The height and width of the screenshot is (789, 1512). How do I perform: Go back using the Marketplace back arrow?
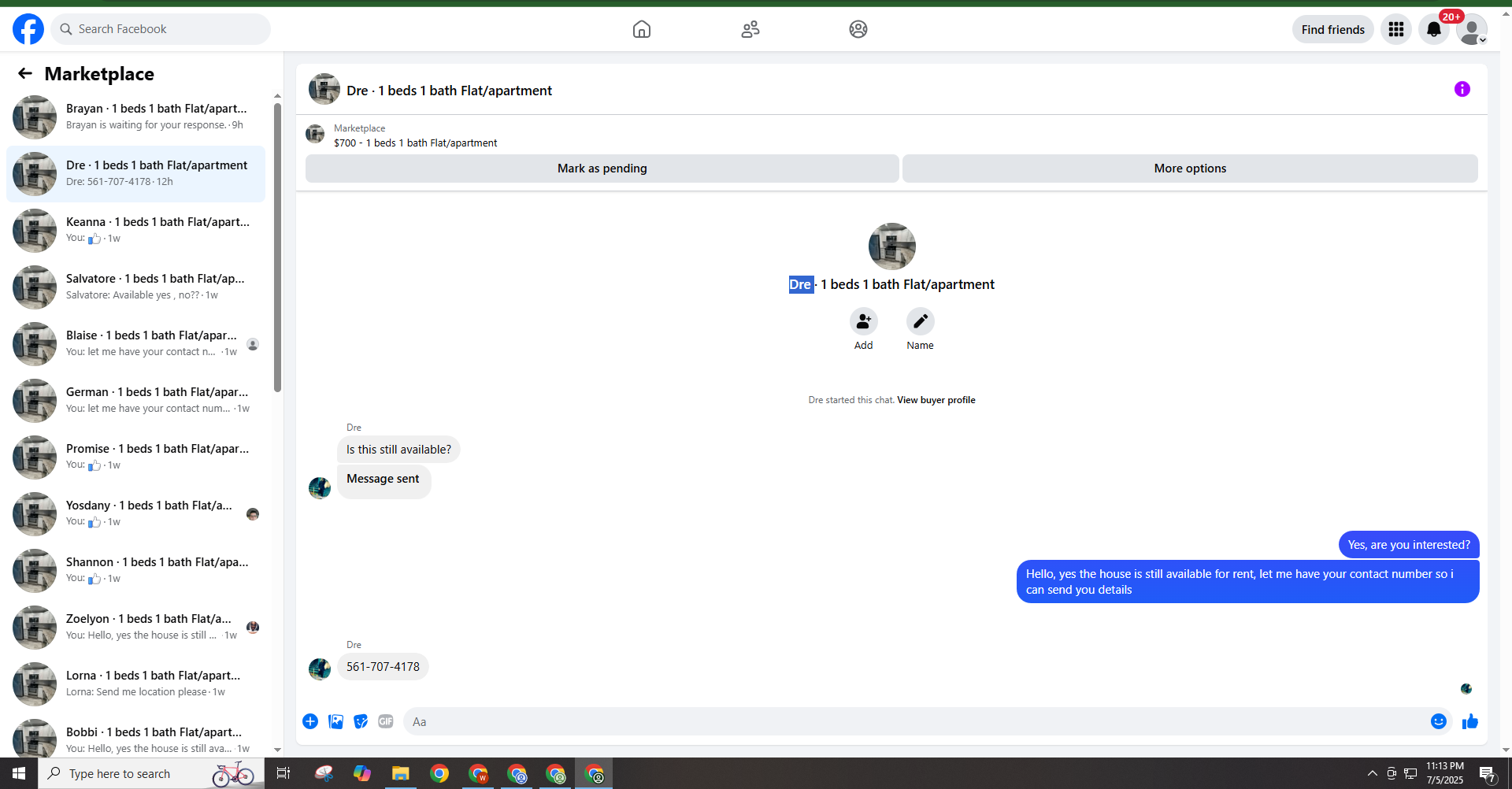pos(25,73)
